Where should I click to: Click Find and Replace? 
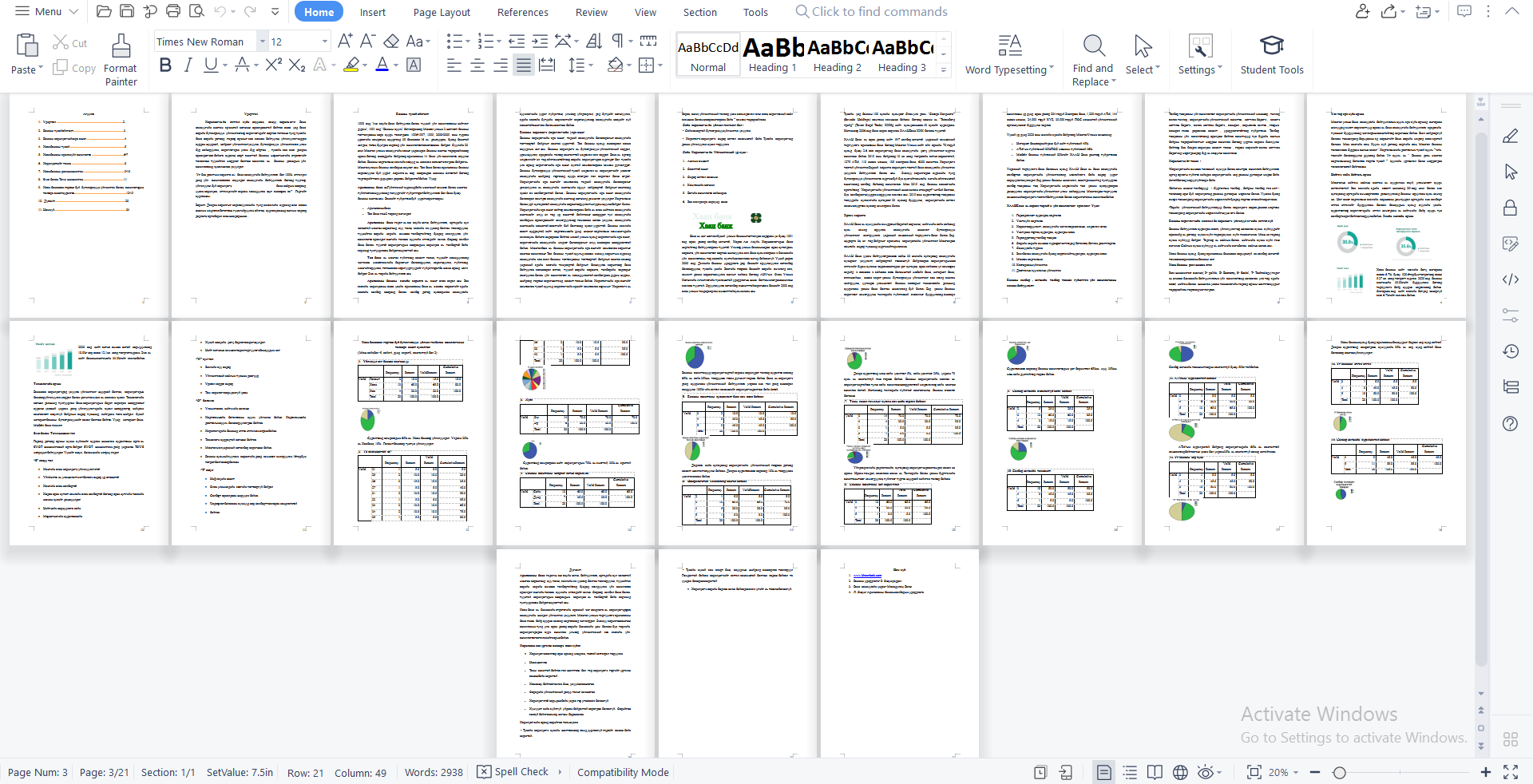pyautogui.click(x=1093, y=59)
